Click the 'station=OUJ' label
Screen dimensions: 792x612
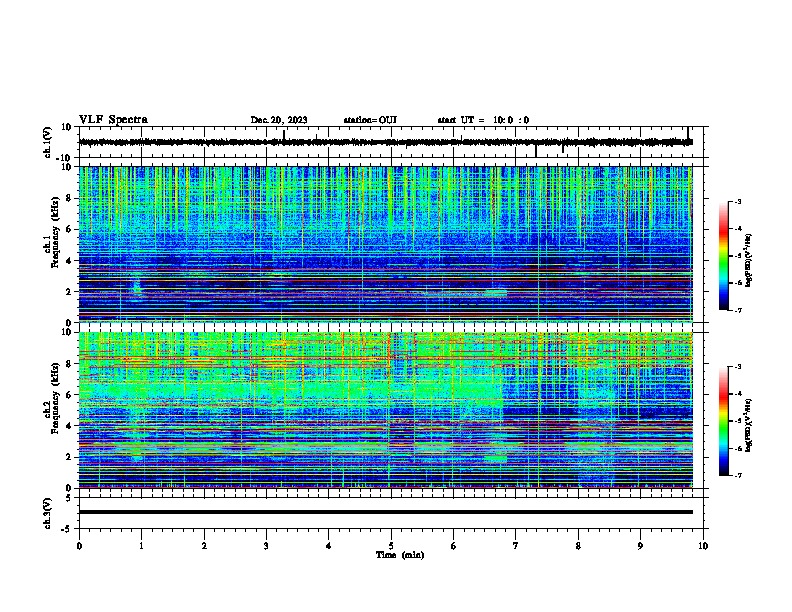tap(370, 120)
